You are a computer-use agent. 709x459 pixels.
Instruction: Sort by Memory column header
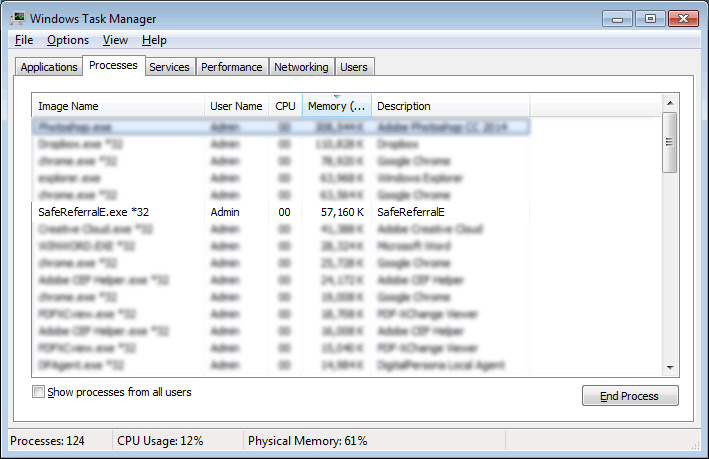337,106
